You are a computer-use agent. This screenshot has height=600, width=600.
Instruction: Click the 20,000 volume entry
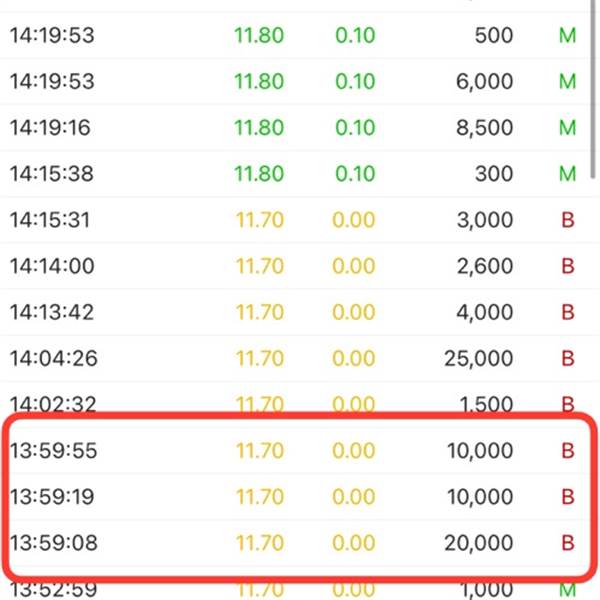[479, 543]
